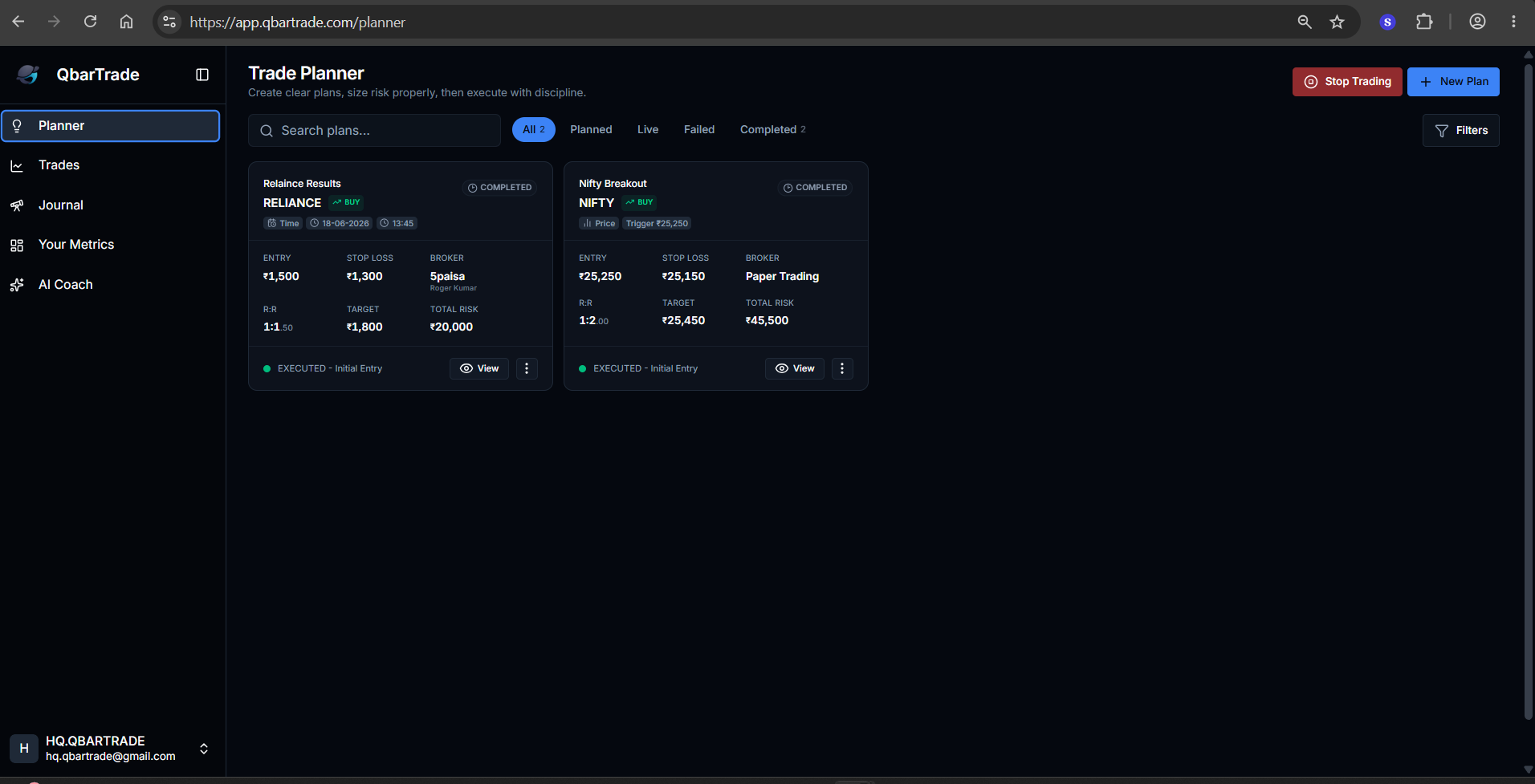Click the Nifty Breakout card title
The height and width of the screenshot is (784, 1535).
613,184
